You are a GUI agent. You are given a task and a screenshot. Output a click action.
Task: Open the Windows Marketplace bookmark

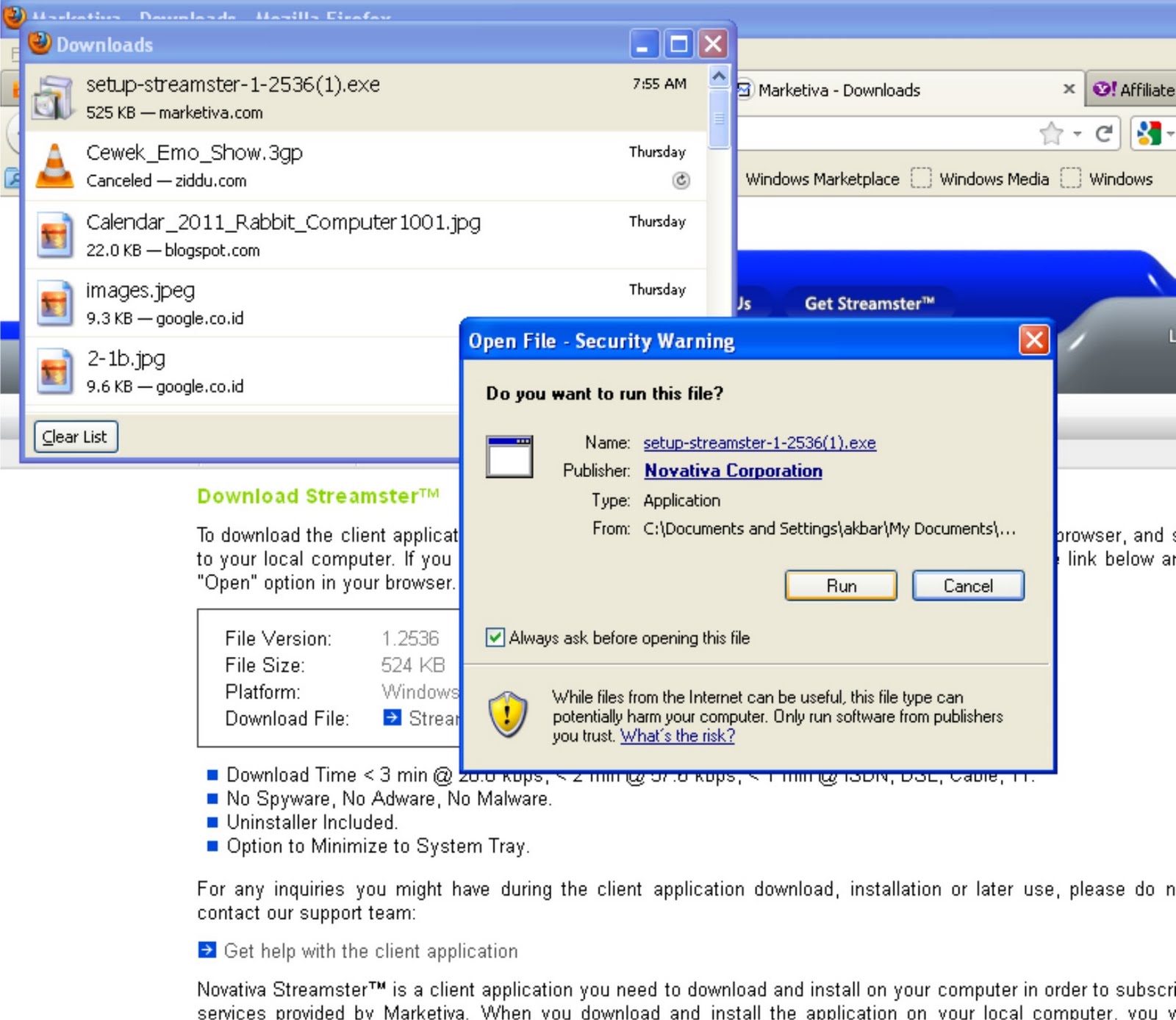click(x=822, y=179)
